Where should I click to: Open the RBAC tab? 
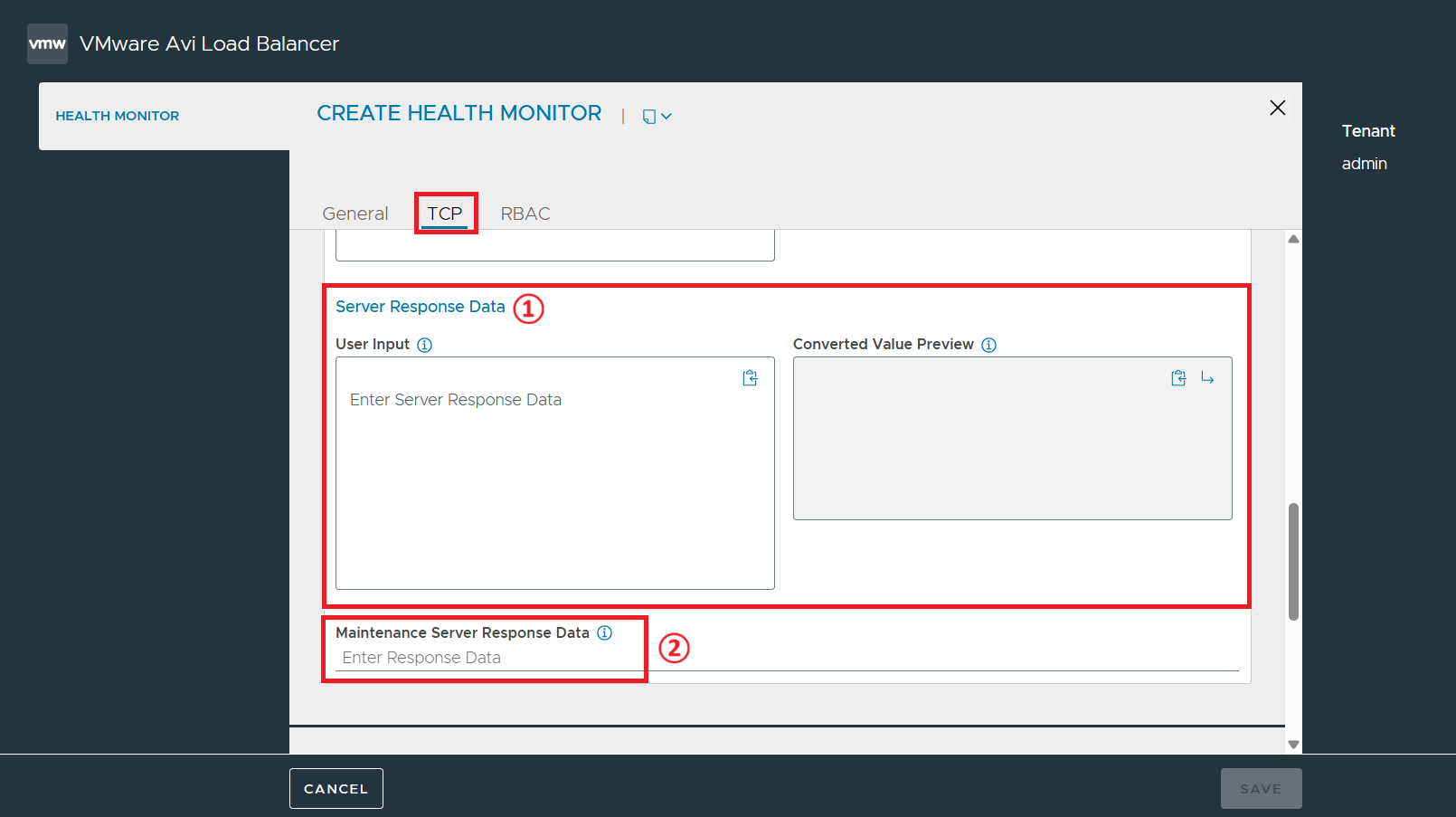click(525, 214)
